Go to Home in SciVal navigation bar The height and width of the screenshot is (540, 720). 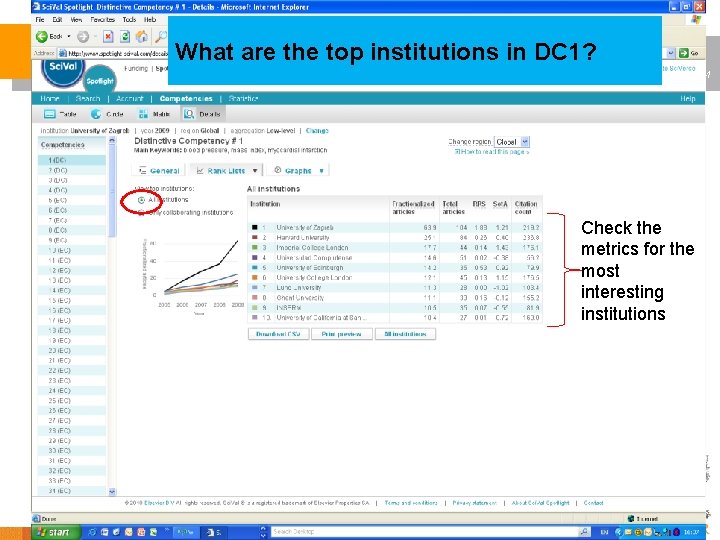[x=50, y=98]
